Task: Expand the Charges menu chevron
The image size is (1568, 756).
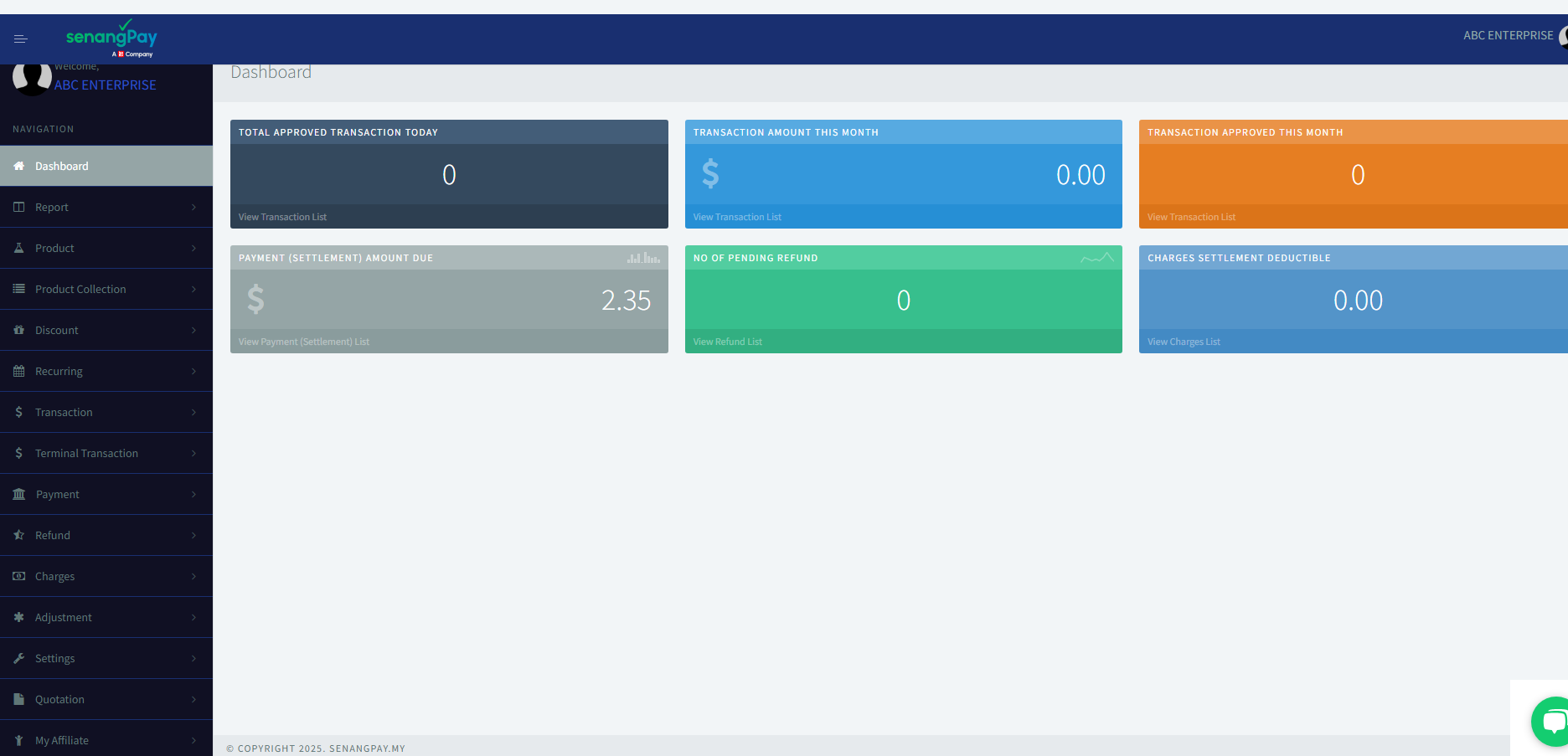Action: pos(193,576)
